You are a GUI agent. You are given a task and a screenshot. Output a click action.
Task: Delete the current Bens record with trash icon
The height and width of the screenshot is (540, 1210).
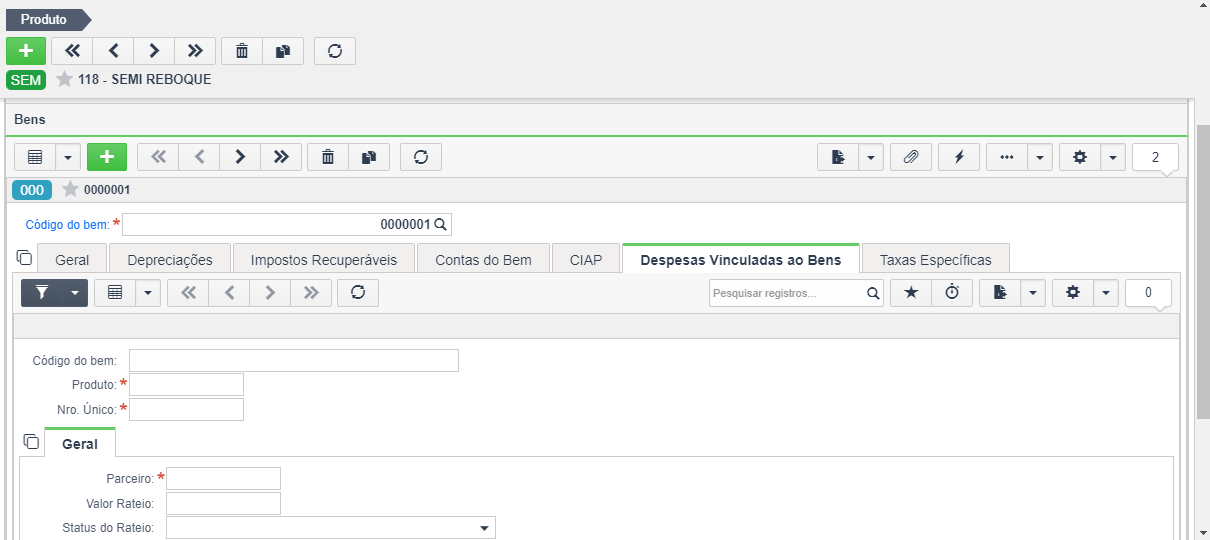[328, 157]
